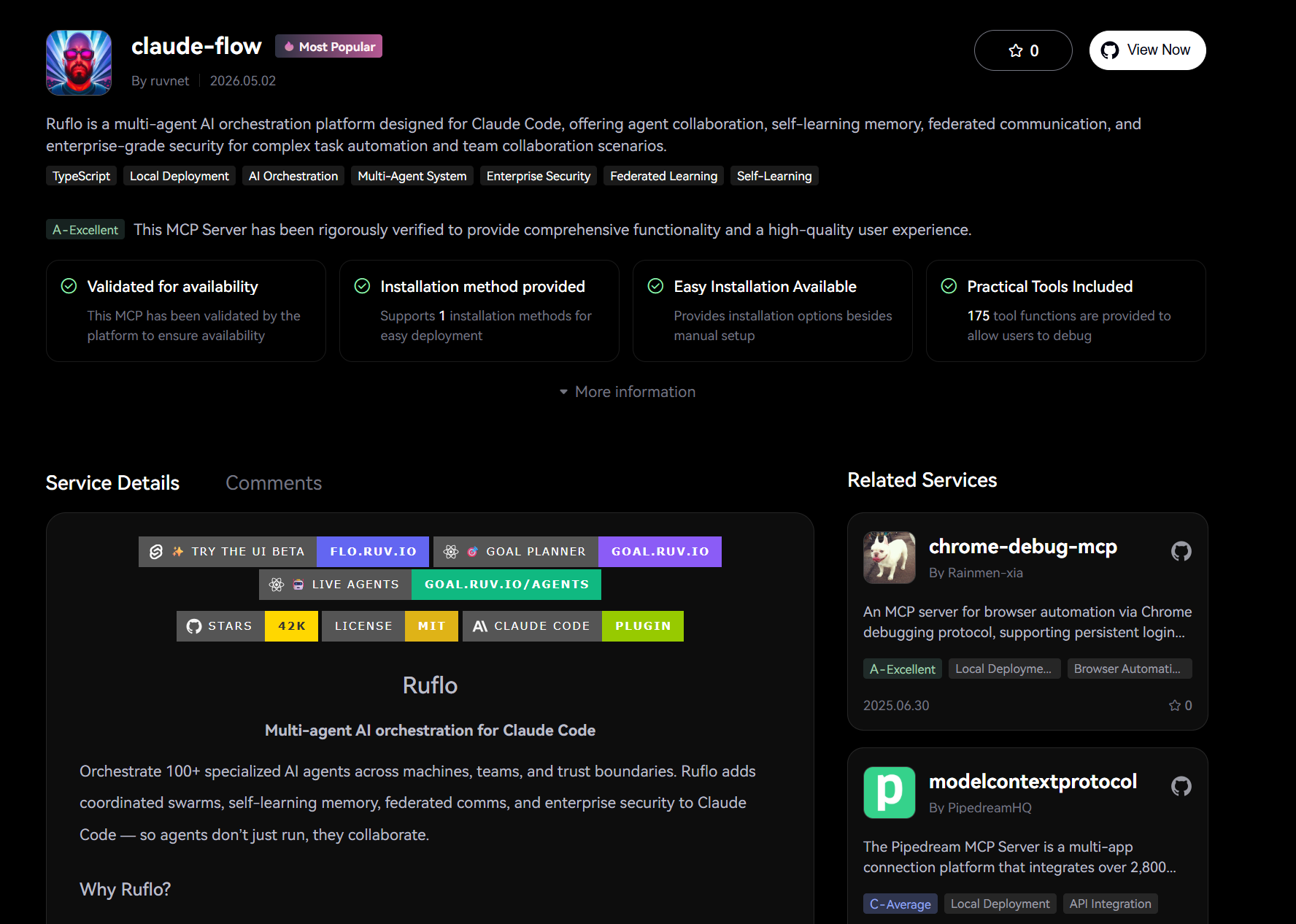Click the Svelte logo in Try the UI Beta badge

156,552
